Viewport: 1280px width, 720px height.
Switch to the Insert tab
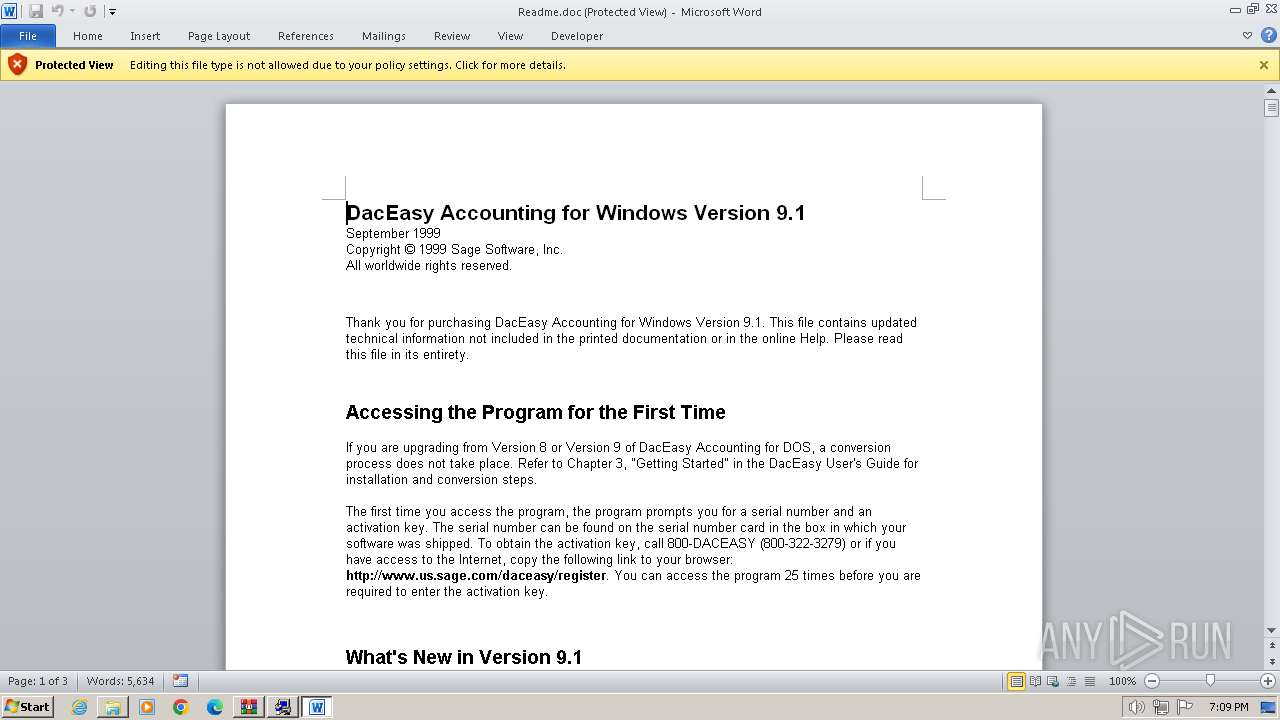145,36
